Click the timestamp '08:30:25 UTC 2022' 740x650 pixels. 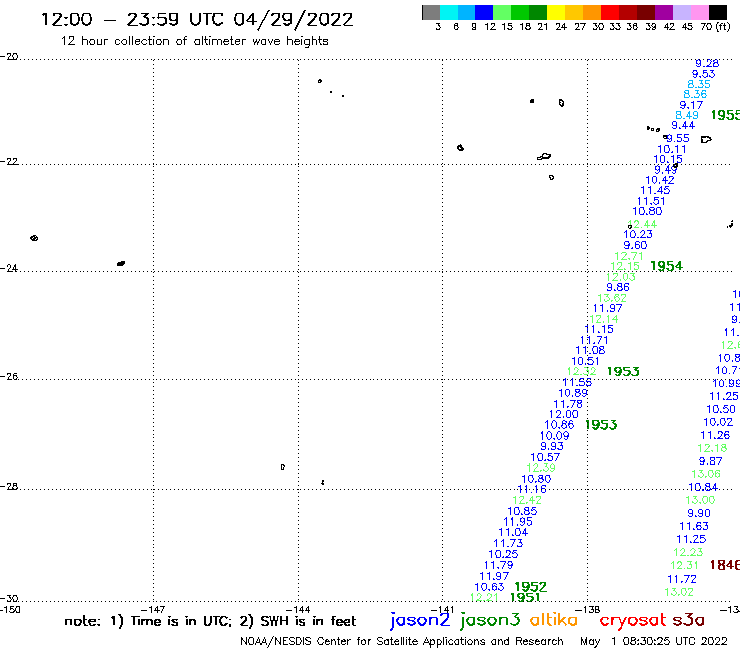coord(675,642)
